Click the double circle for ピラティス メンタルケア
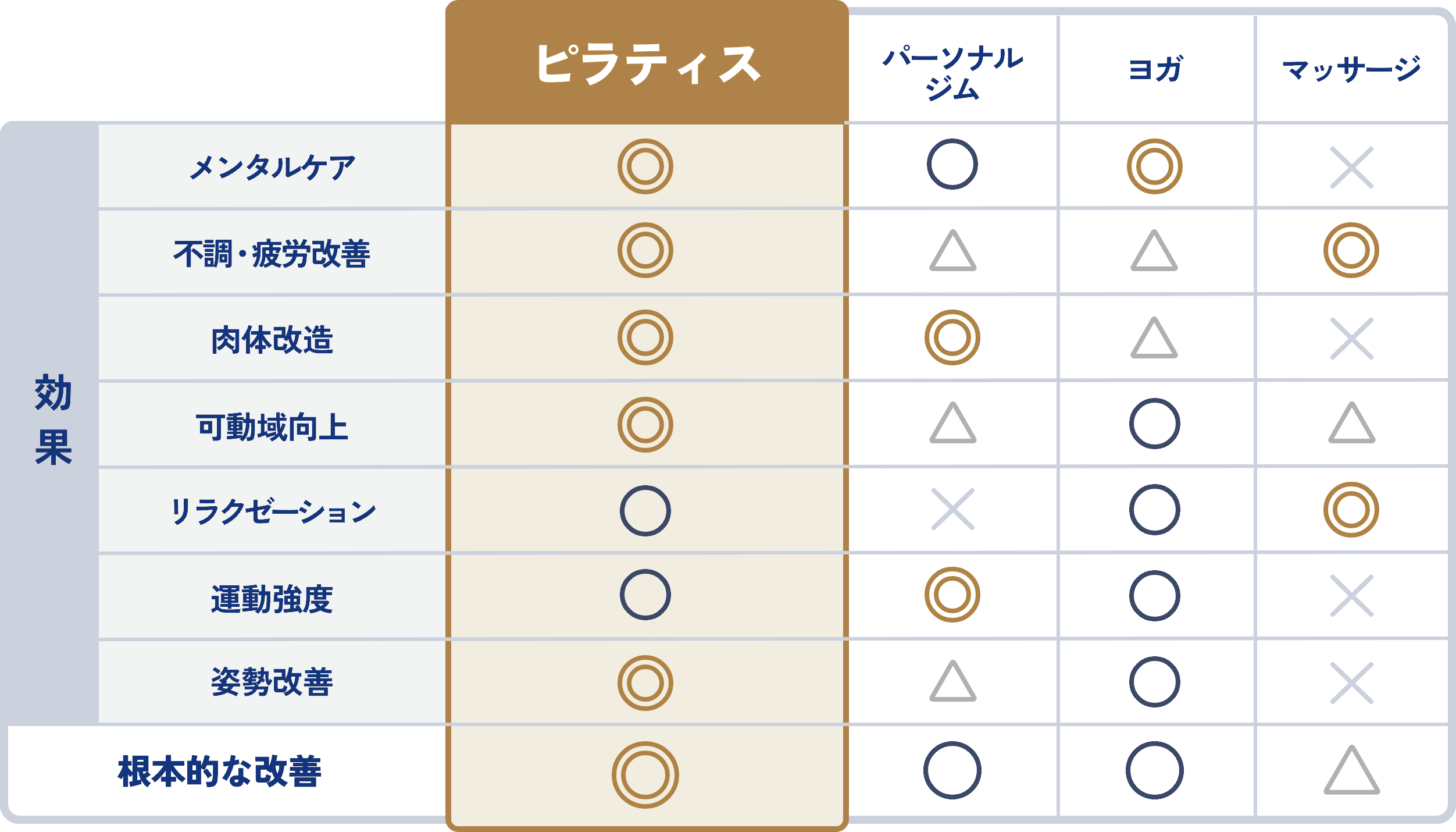This screenshot has width=1456, height=832. point(645,166)
